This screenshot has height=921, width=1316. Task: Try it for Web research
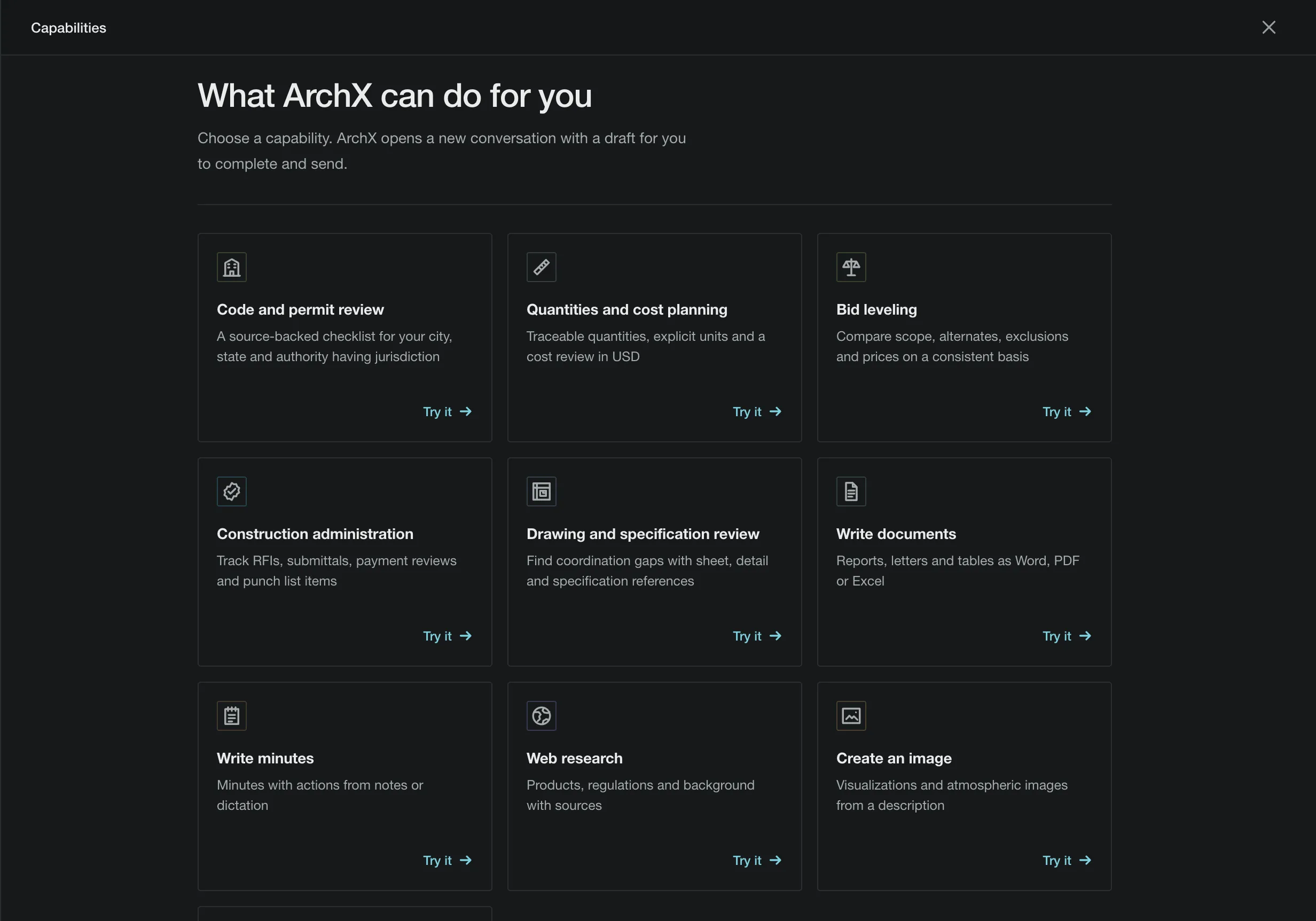click(757, 860)
